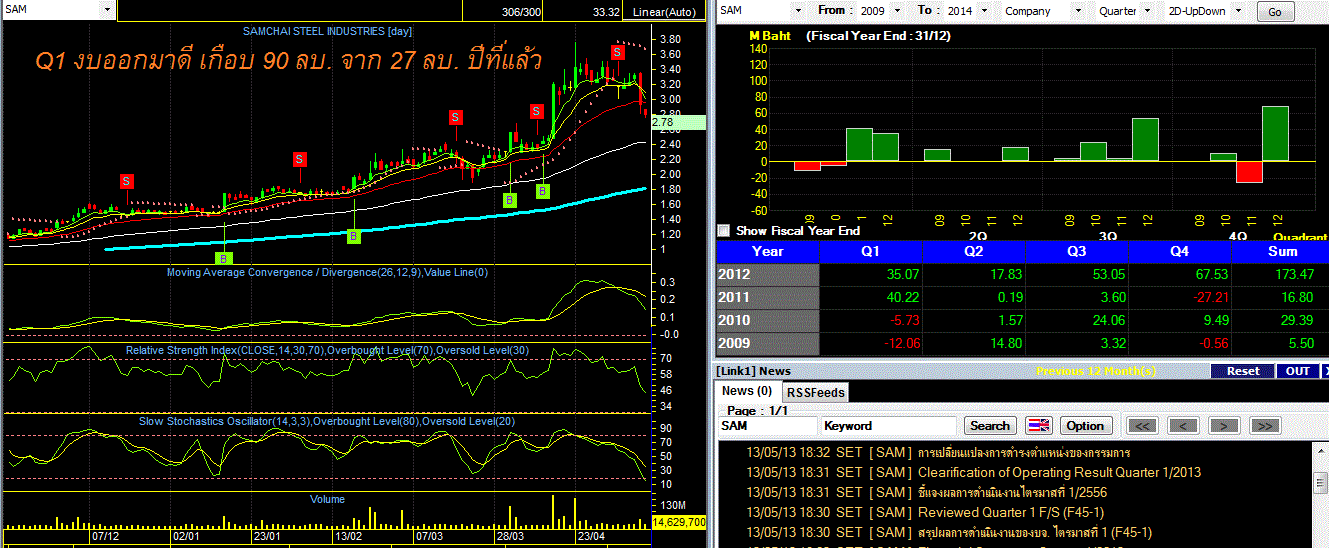The image size is (1329, 548).
Task: Go to previous news page with < button
Action: pyautogui.click(x=1184, y=426)
